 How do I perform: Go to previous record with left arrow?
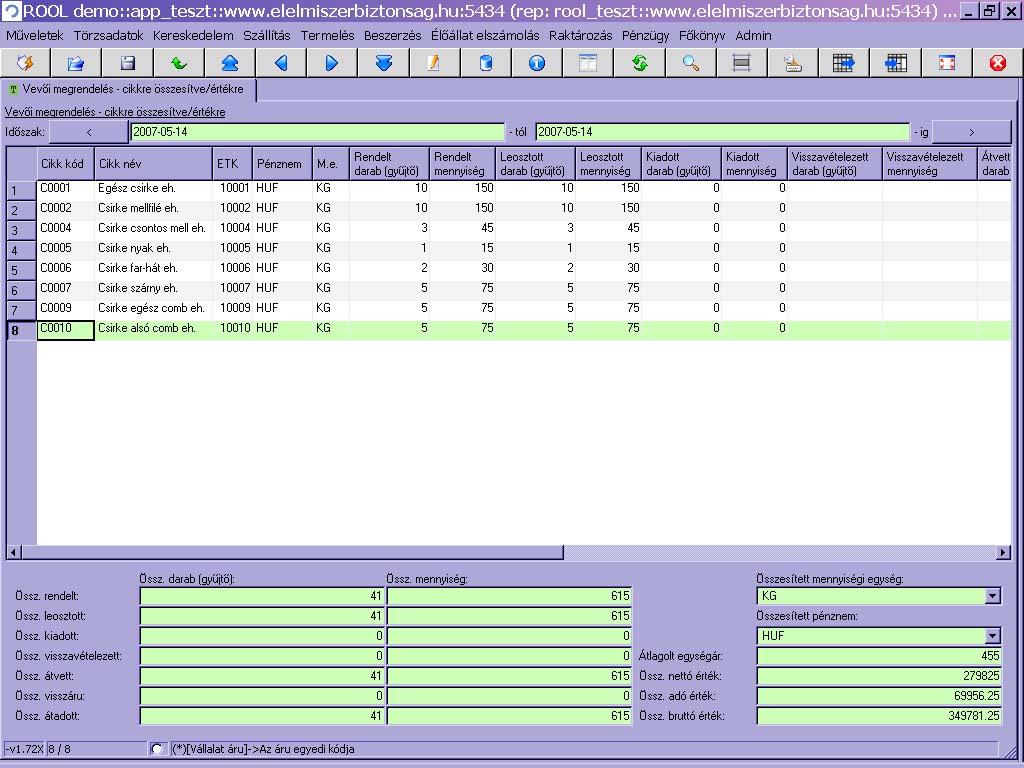(x=281, y=63)
